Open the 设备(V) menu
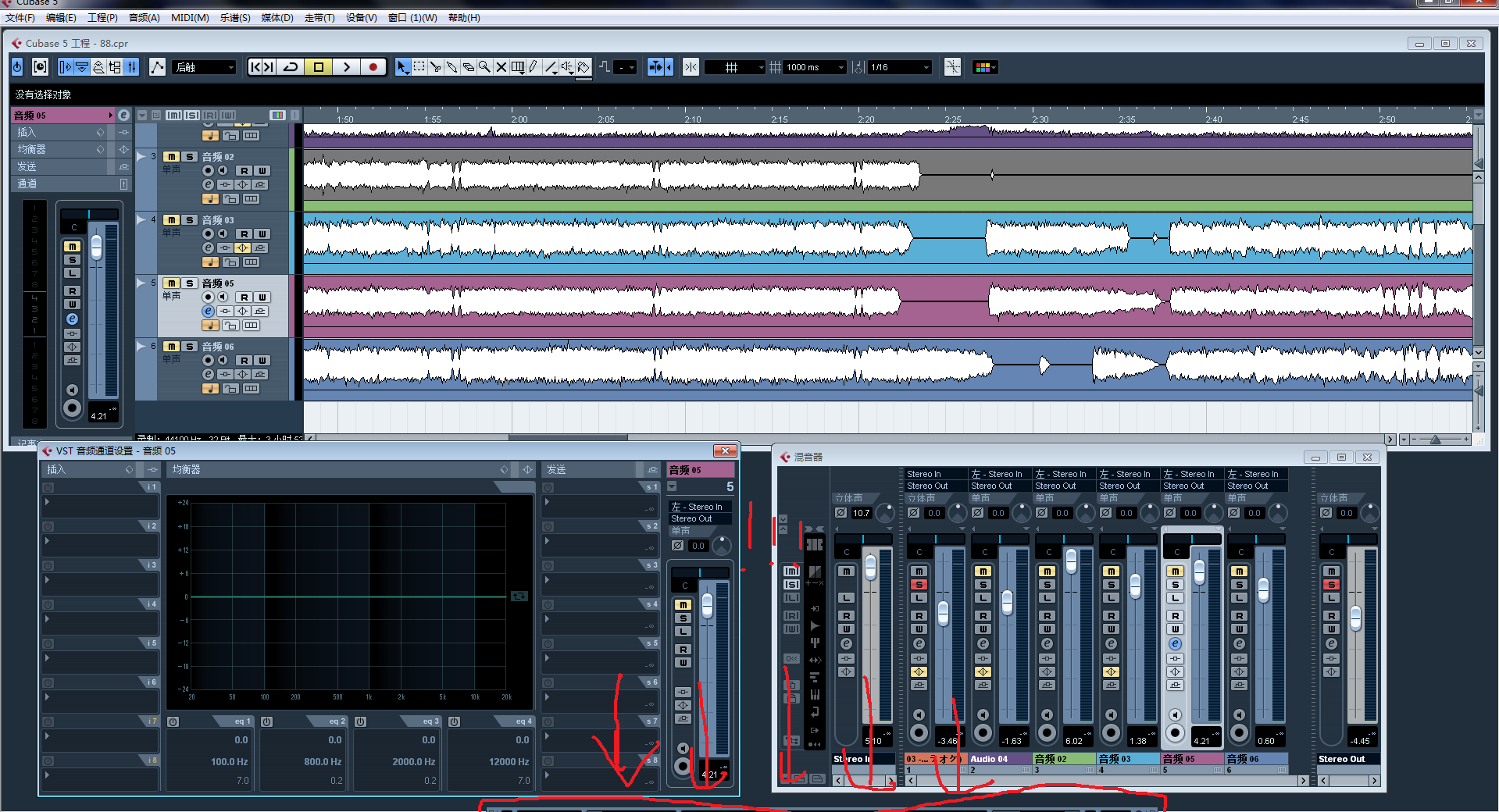 (361, 18)
